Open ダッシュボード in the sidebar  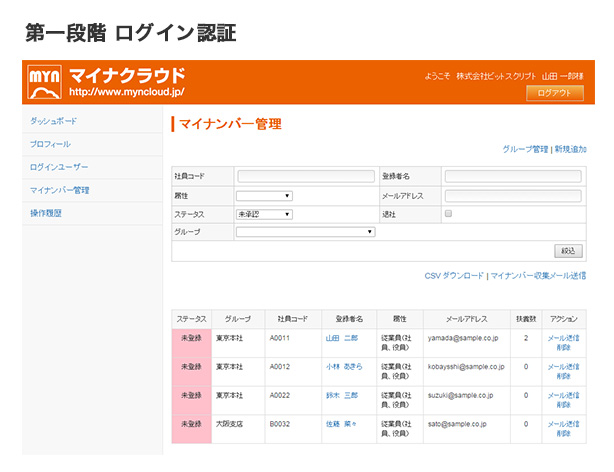pyautogui.click(x=53, y=121)
